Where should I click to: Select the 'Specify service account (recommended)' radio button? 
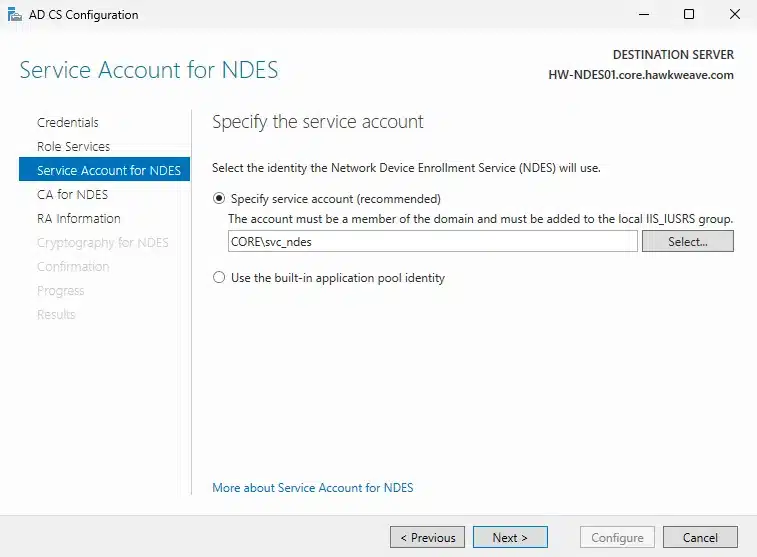(220, 199)
